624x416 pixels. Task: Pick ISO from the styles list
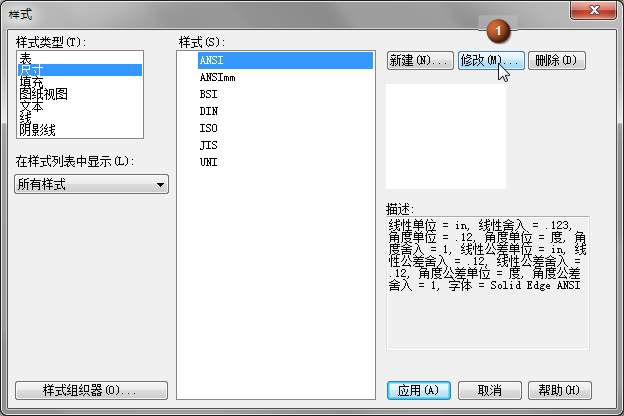(x=208, y=128)
